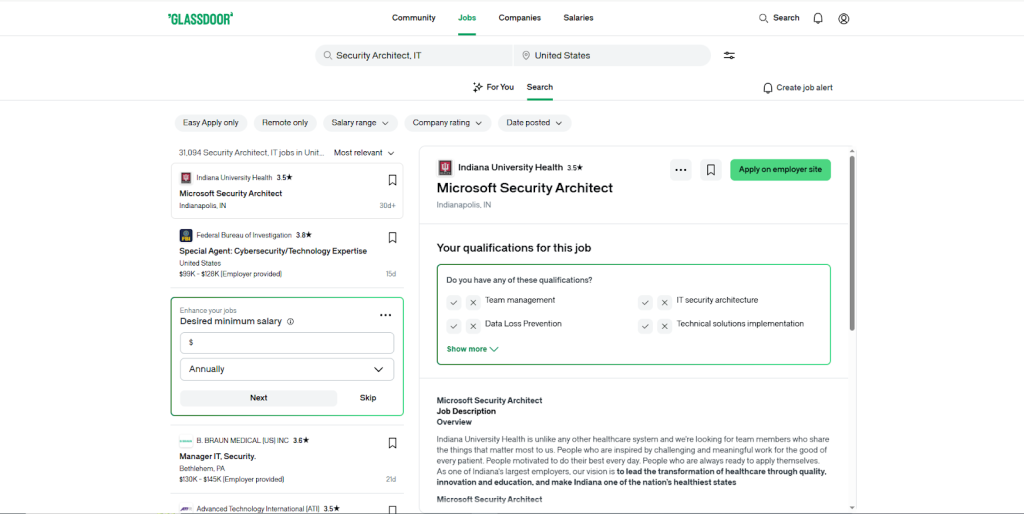This screenshot has height=514, width=1024.
Task: Toggle the Easy Apply only filter
Action: click(210, 123)
